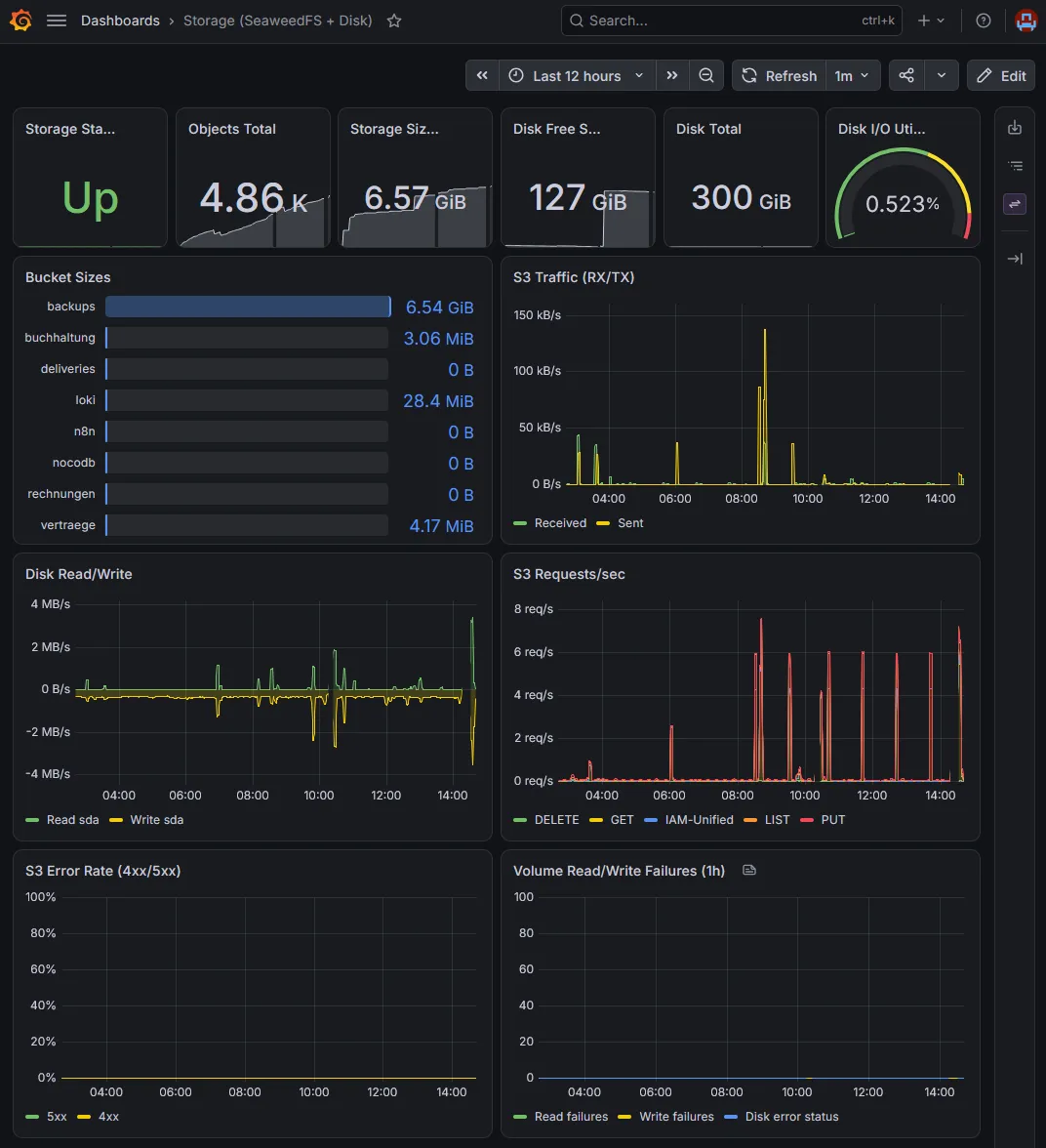
Task: Click the red PUT color swatch in legend
Action: [807, 820]
